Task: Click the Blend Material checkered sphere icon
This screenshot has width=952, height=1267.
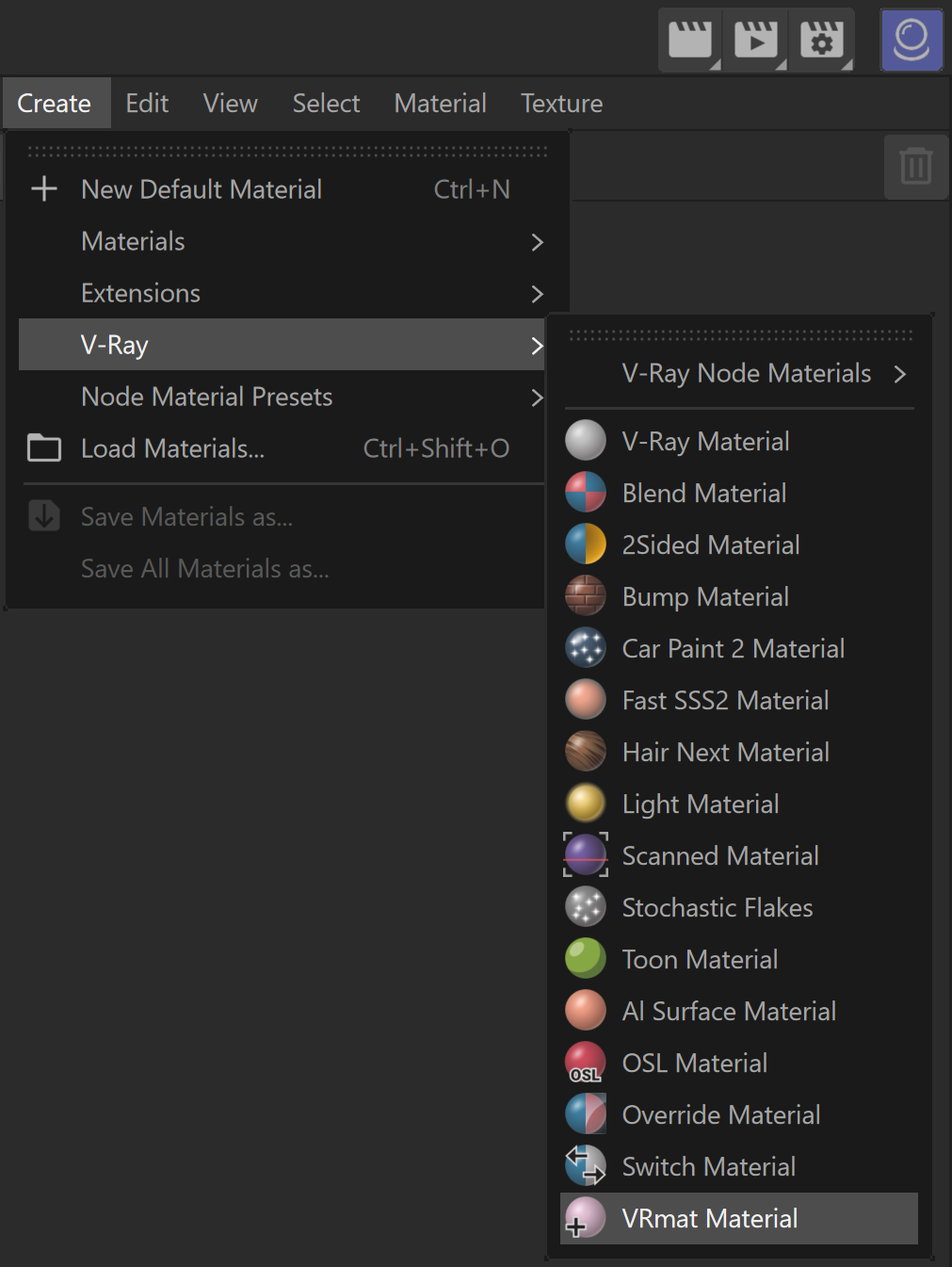Action: (586, 493)
